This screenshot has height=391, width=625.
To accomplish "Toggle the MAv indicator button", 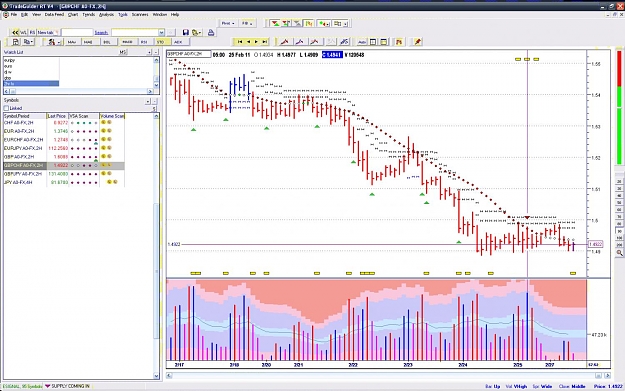I will pos(72,42).
